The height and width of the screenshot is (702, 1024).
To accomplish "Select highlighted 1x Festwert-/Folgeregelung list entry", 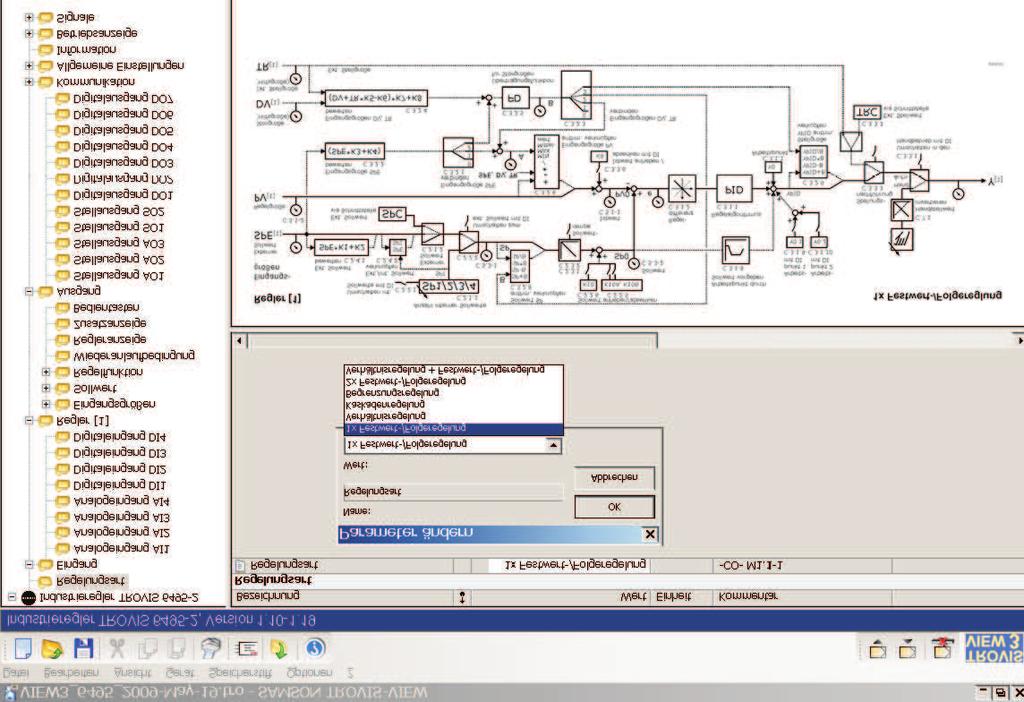I will tap(453, 428).
